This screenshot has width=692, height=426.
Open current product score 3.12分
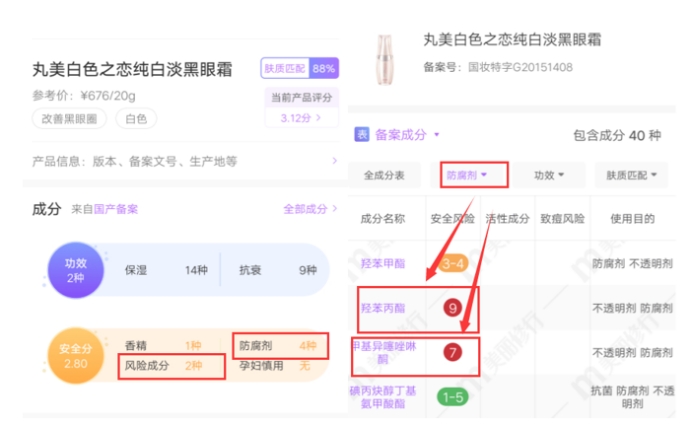click(x=301, y=118)
